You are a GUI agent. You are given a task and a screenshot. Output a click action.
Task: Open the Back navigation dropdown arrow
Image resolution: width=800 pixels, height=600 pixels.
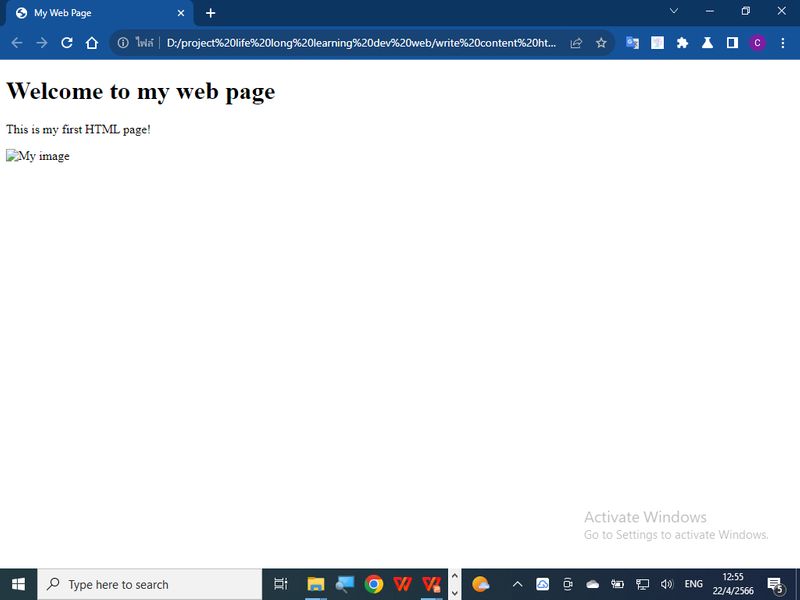click(x=16, y=42)
